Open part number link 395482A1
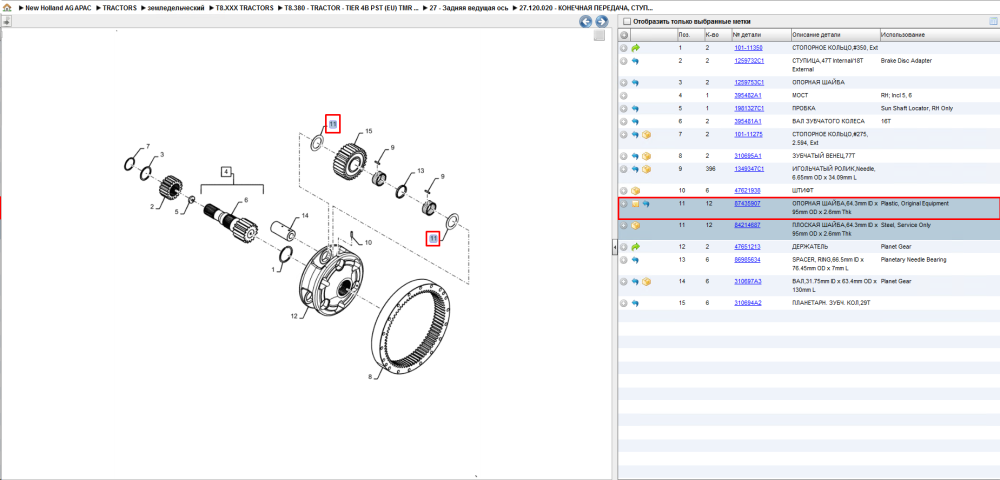Screen dimensions: 1000x480 coord(748,96)
